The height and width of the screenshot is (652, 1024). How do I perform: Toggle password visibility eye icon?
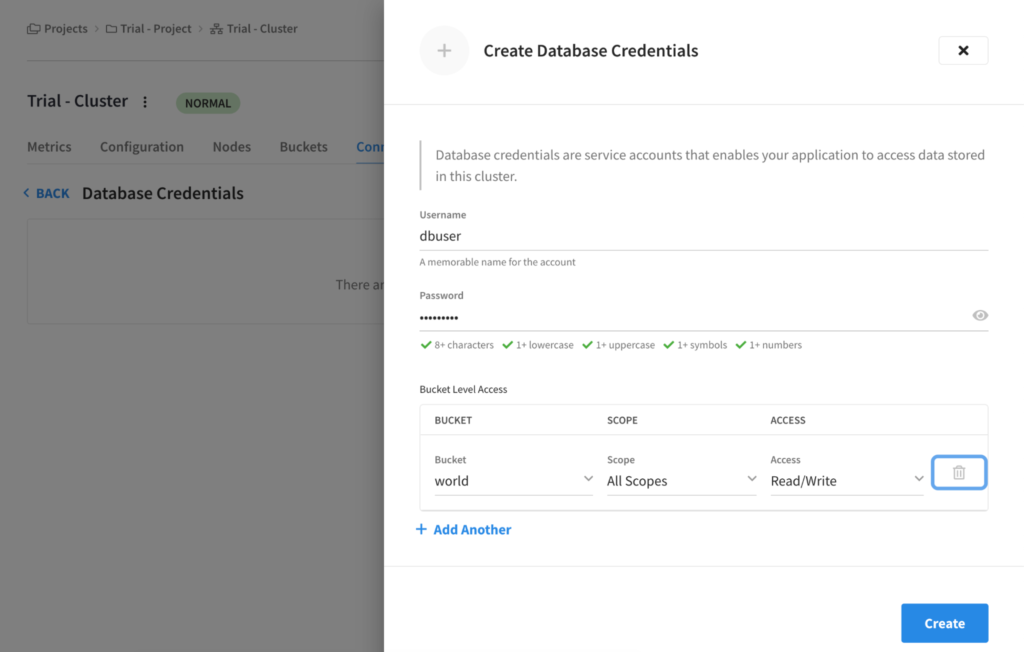pyautogui.click(x=980, y=316)
